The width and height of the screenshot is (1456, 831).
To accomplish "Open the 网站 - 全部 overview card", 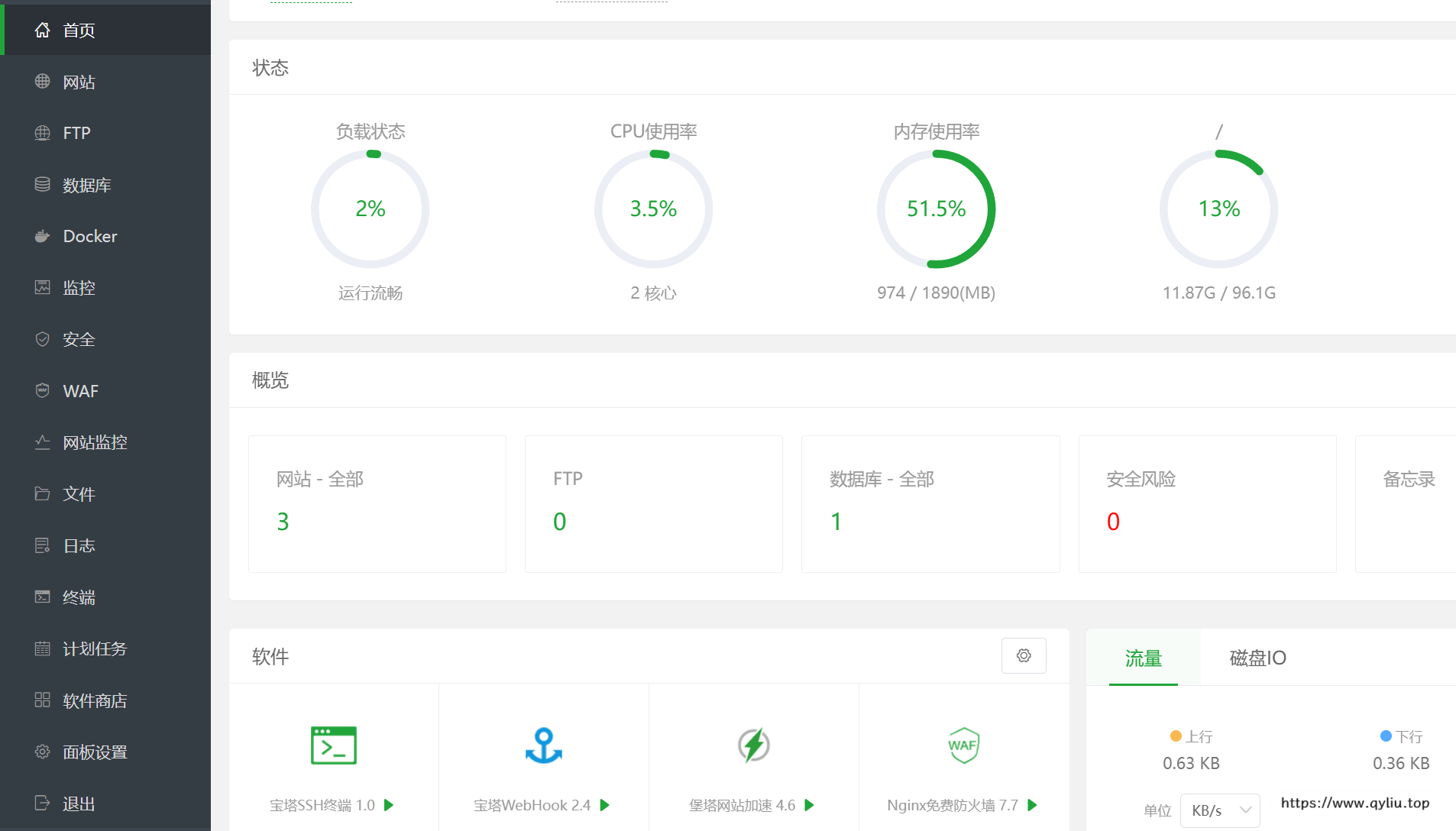I will [377, 503].
